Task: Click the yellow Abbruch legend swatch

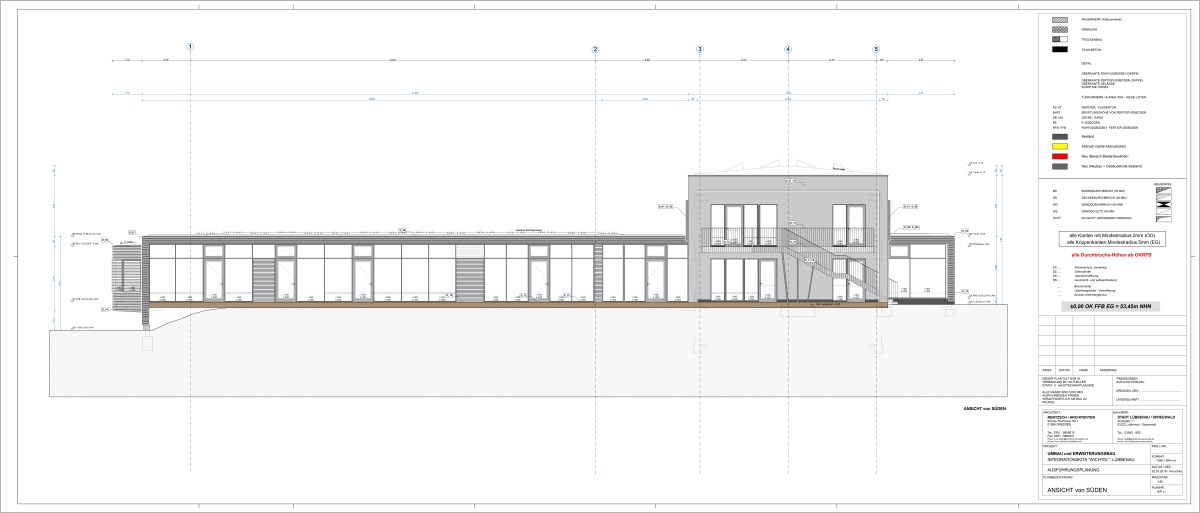Action: 1059,147
